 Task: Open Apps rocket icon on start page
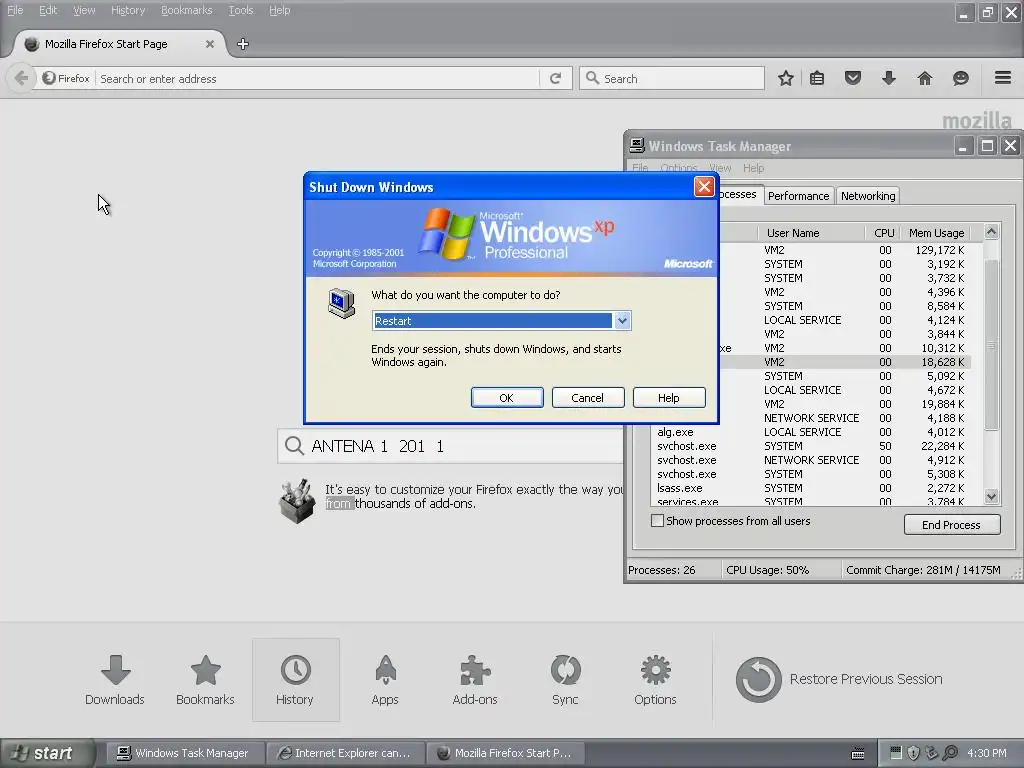pyautogui.click(x=385, y=680)
